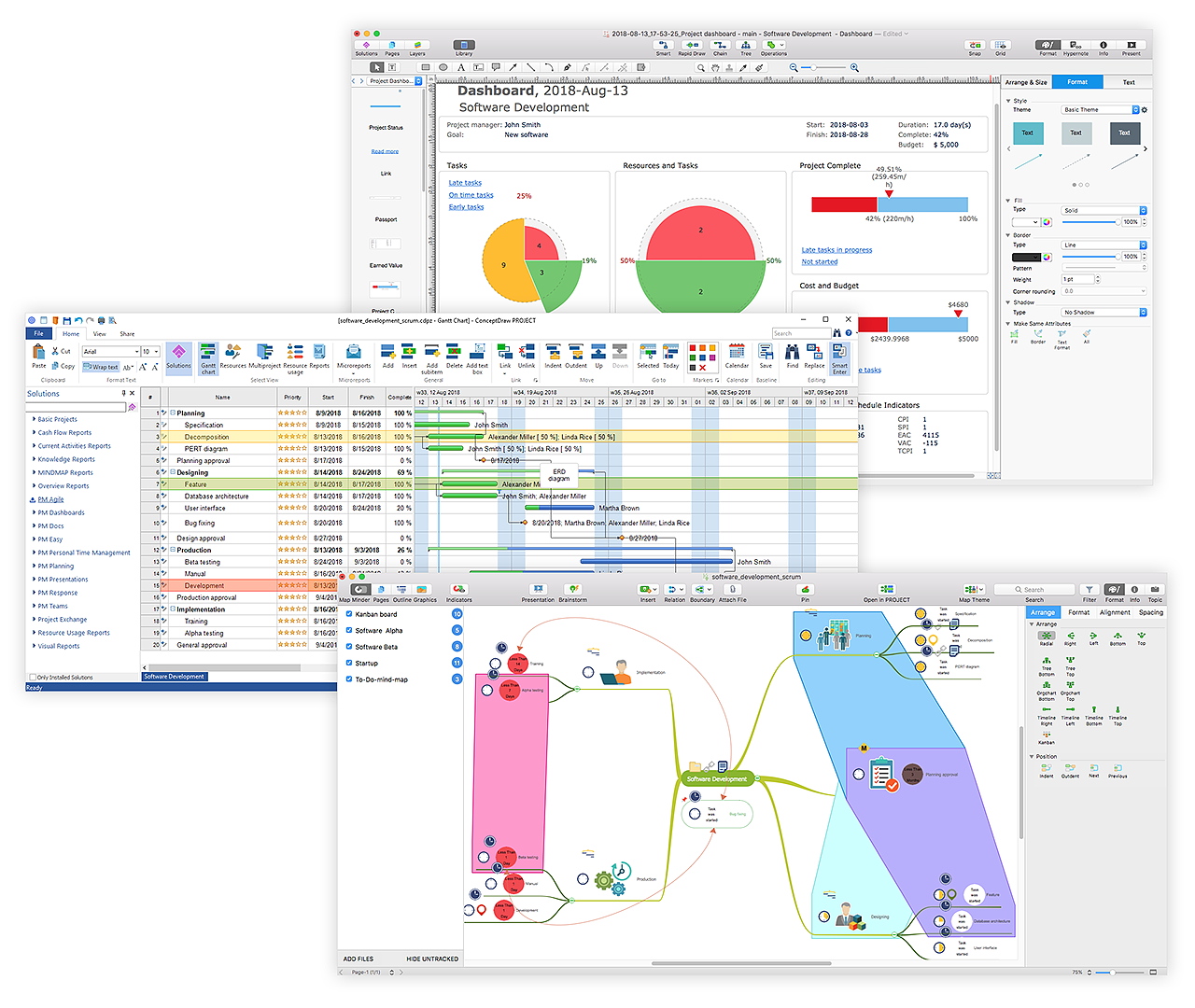The image size is (1195, 1008).
Task: Select Radial arrange layout icon
Action: pyautogui.click(x=1047, y=636)
